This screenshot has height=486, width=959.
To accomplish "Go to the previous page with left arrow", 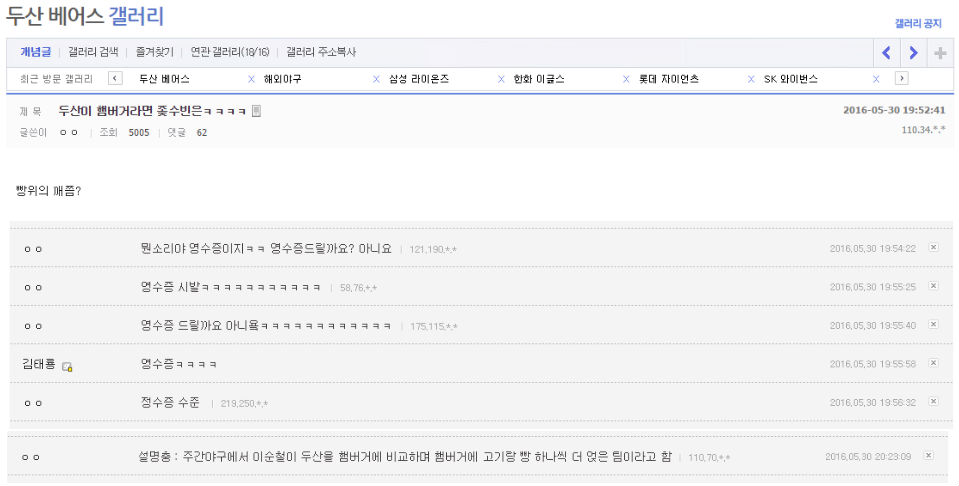I will [886, 53].
